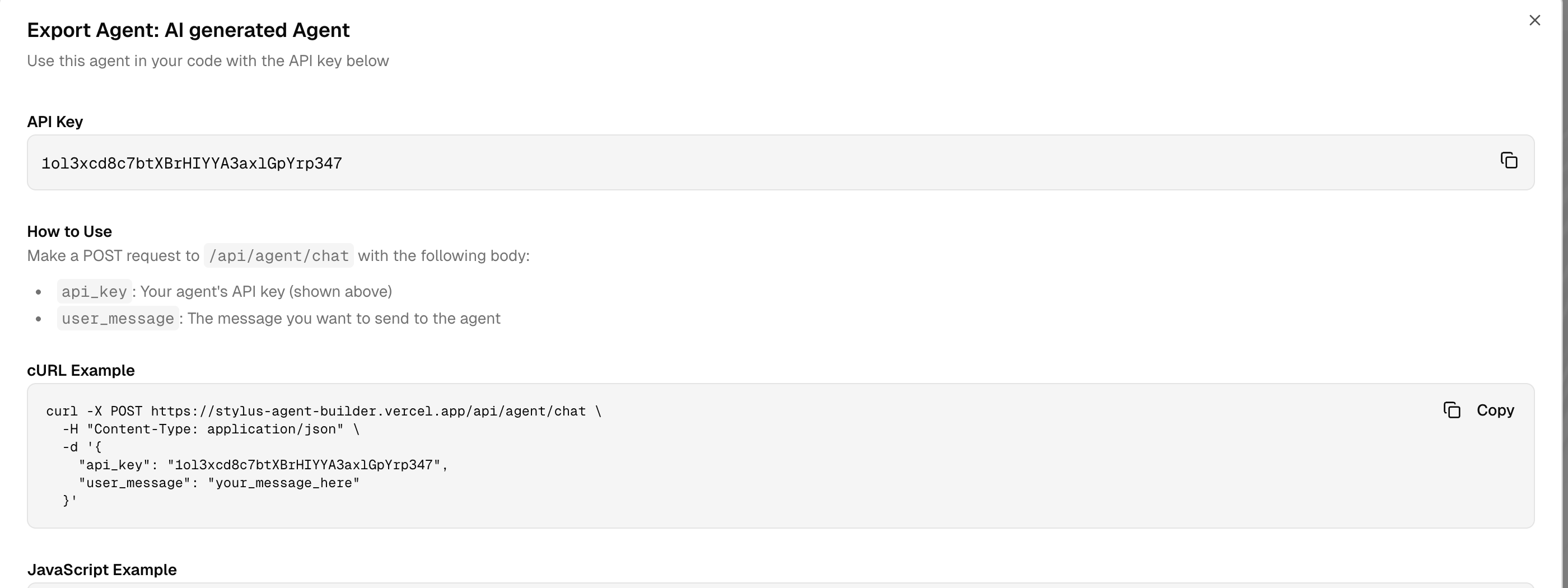Click the /api/agent/chat endpoint code chip
This screenshot has height=588, width=1568.
pos(279,256)
